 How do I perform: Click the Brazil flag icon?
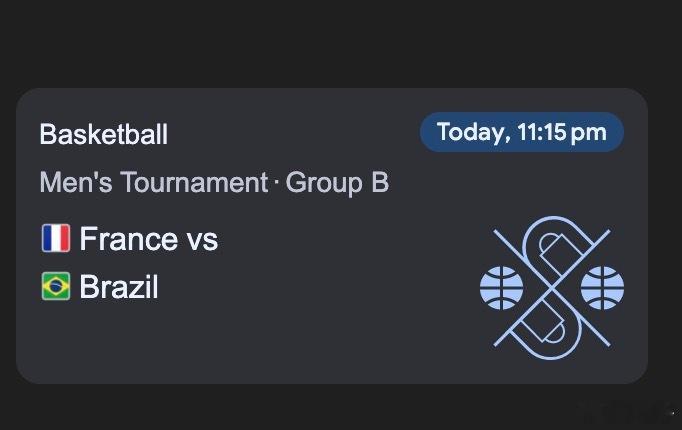pyautogui.click(x=55, y=287)
